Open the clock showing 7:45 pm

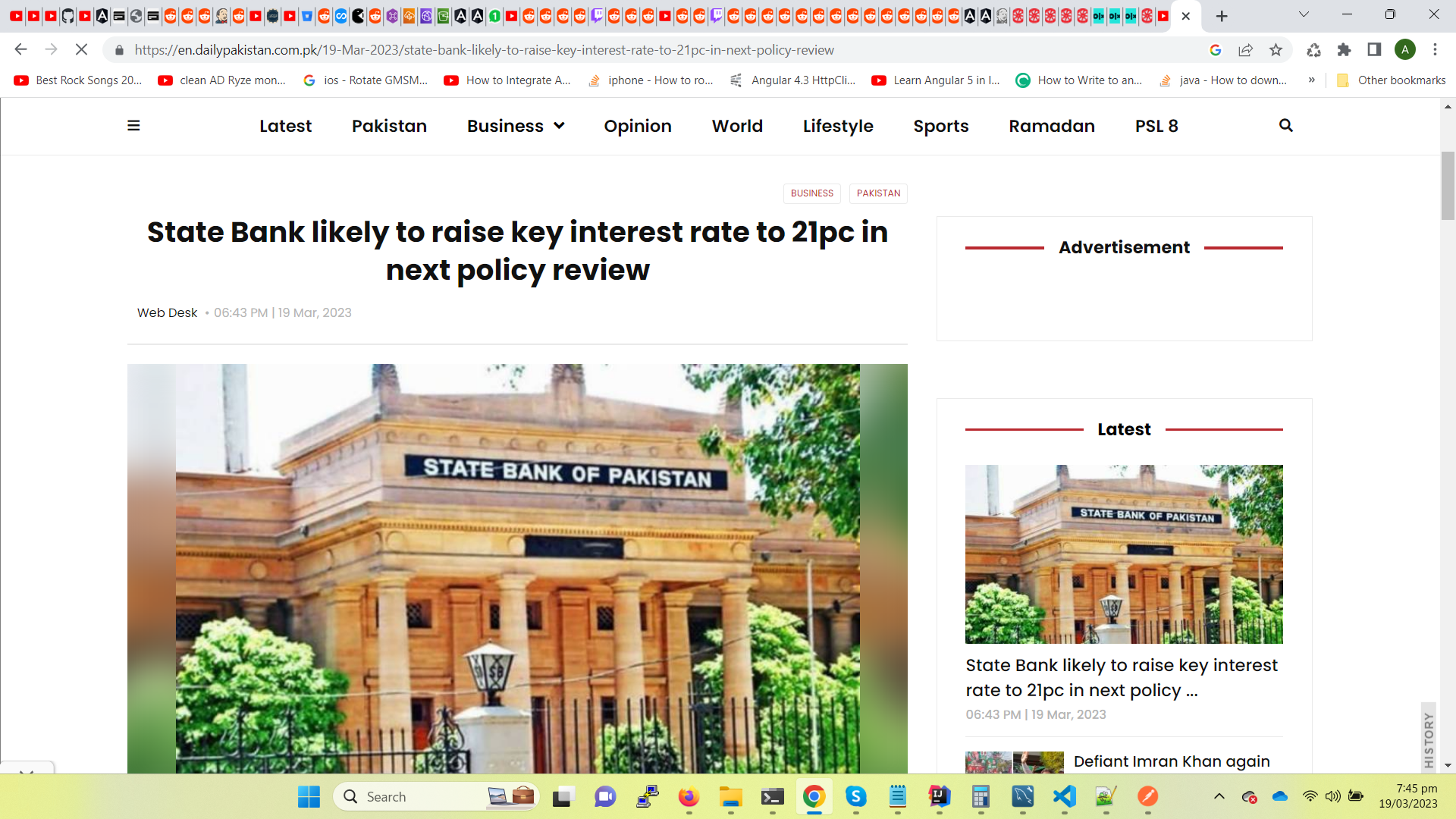pos(1408,796)
